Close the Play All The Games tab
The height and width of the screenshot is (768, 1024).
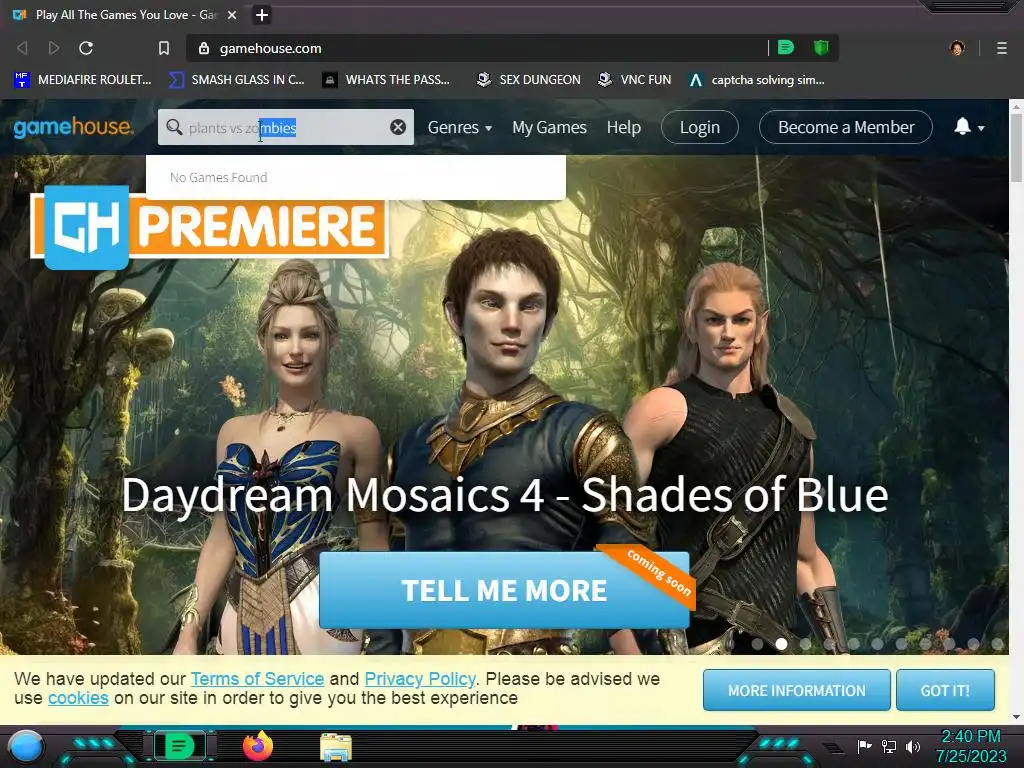[x=232, y=15]
